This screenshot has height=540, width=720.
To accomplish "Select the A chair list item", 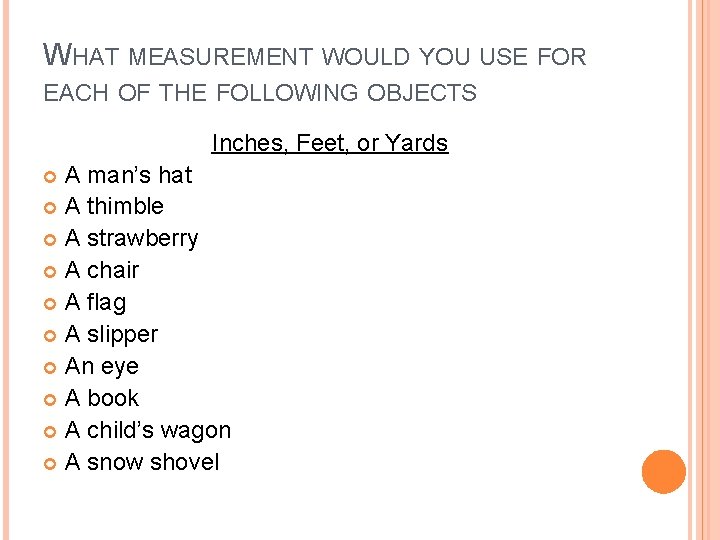I will pyautogui.click(x=101, y=270).
